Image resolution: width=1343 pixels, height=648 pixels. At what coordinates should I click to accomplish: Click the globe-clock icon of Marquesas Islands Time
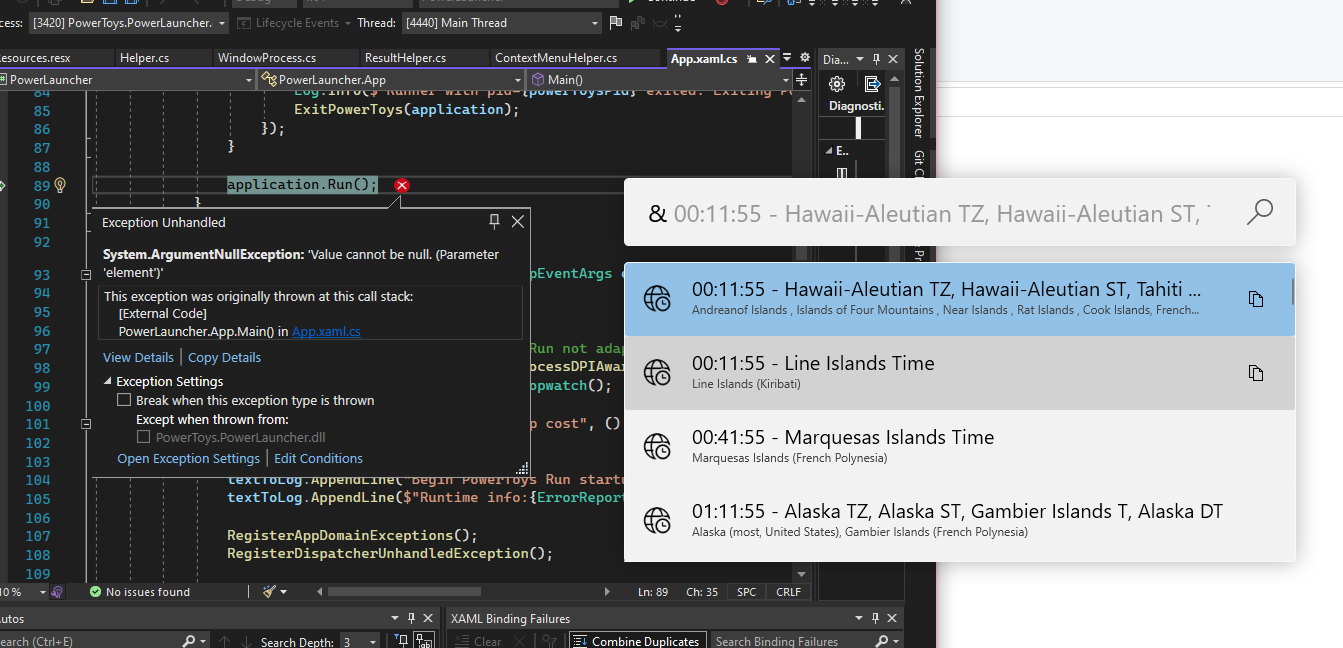click(x=657, y=446)
